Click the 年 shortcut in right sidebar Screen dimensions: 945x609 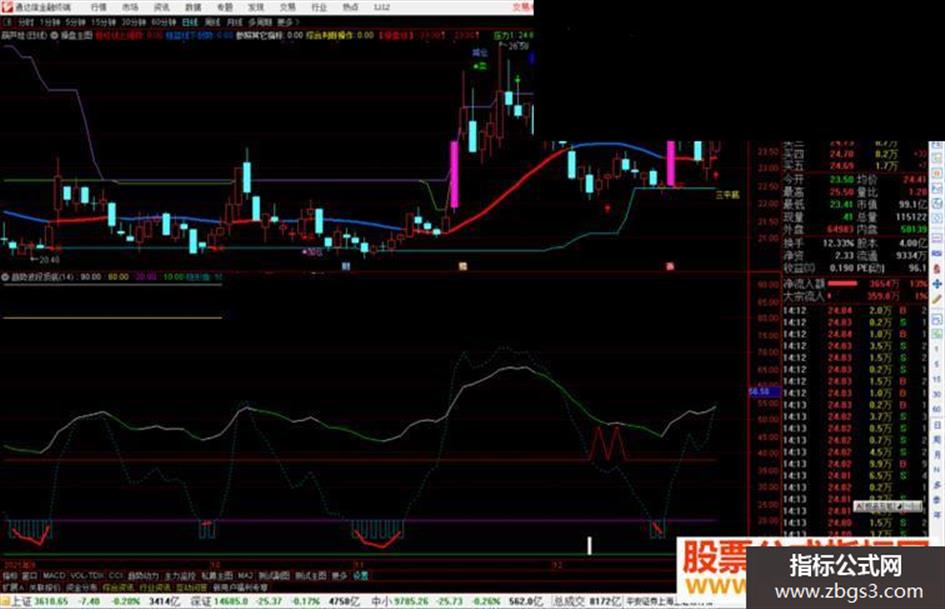coord(937,514)
